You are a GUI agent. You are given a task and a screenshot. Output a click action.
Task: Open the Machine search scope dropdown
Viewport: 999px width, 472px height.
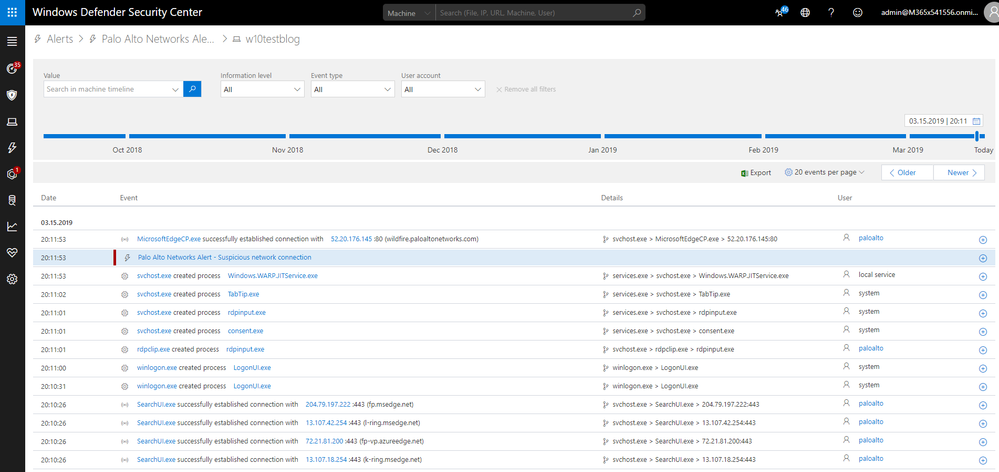[x=409, y=13]
